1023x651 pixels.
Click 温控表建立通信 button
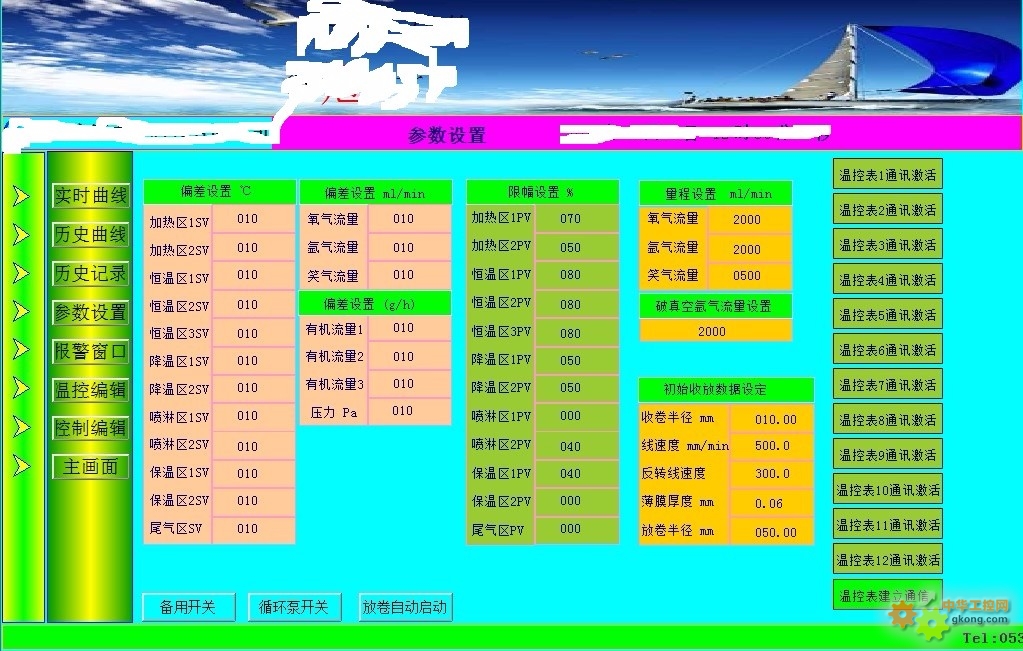[x=887, y=595]
